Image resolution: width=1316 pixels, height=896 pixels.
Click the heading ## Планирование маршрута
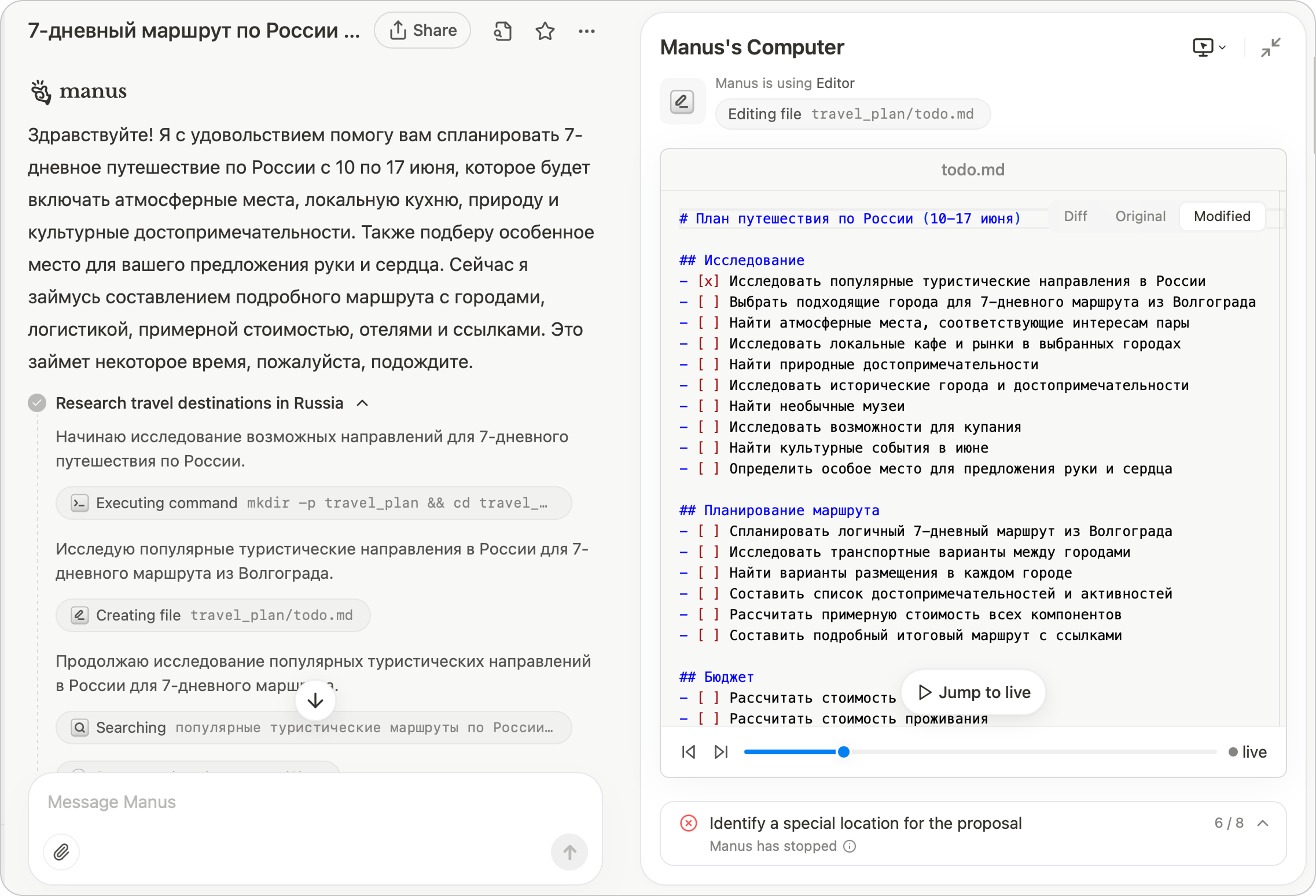[779, 511]
